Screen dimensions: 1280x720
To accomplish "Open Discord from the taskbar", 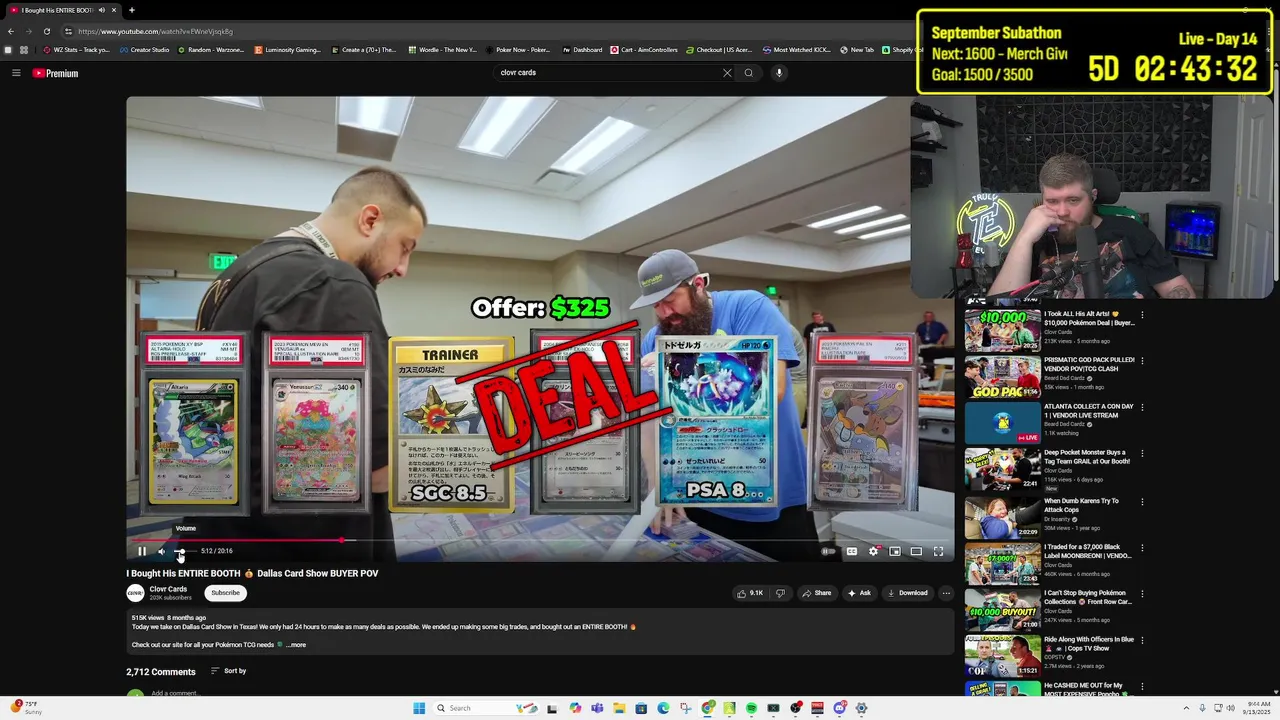I will point(840,708).
